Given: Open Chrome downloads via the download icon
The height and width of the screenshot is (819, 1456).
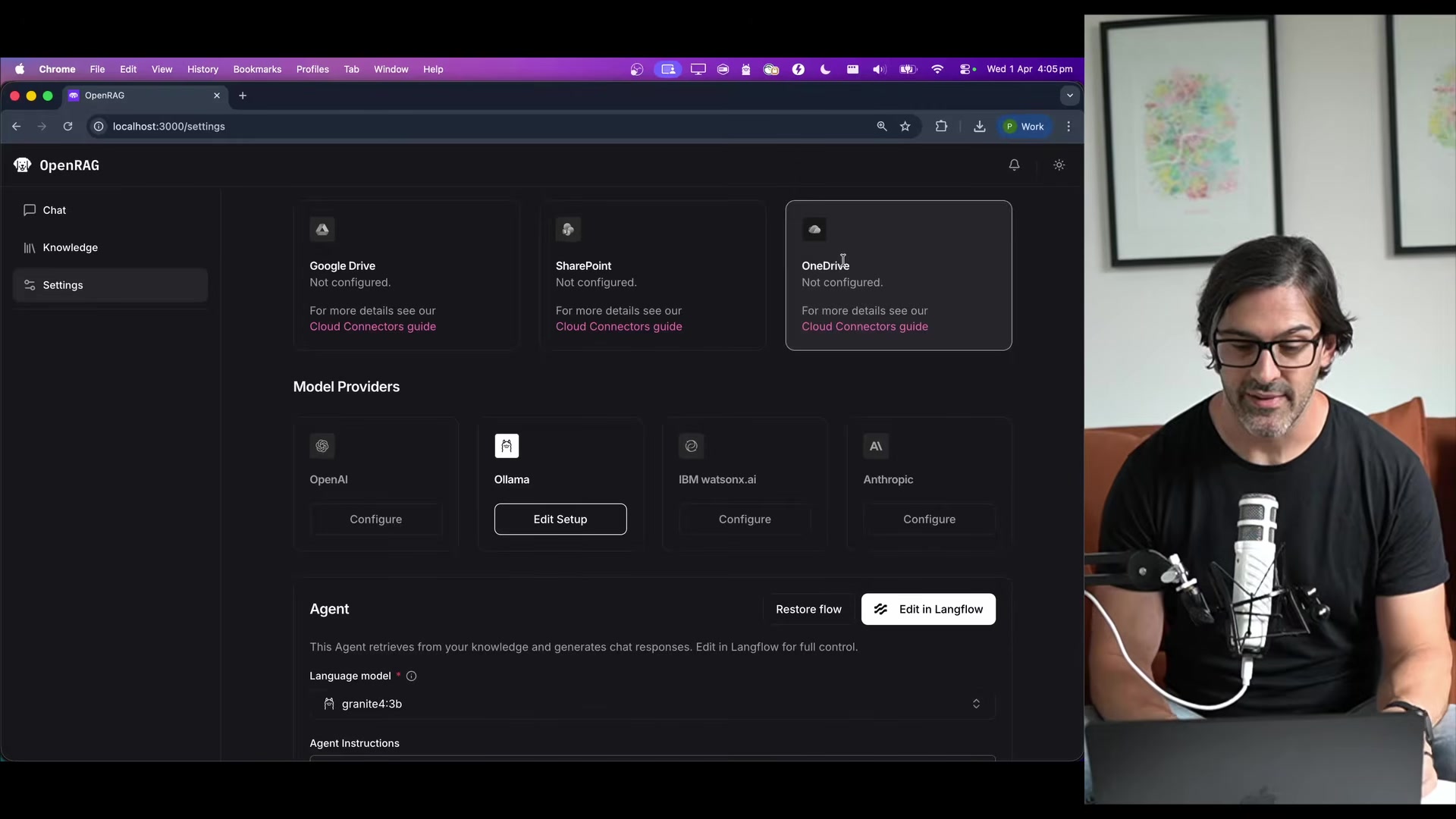Looking at the screenshot, I should click(980, 127).
